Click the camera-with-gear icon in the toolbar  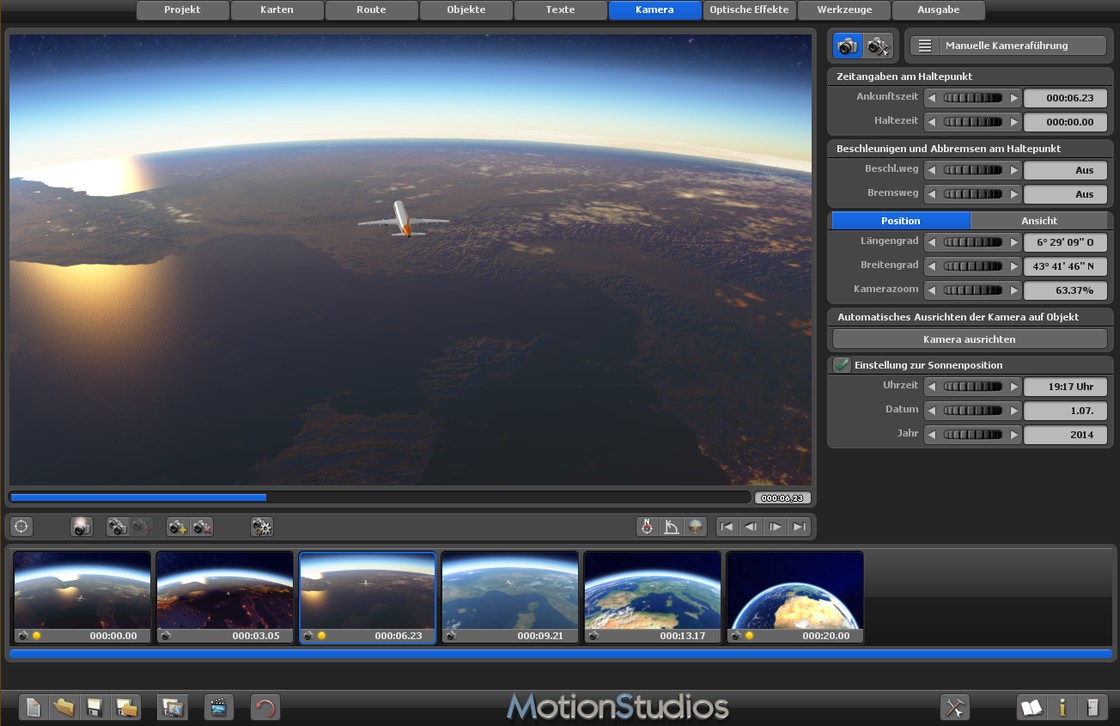[x=262, y=527]
